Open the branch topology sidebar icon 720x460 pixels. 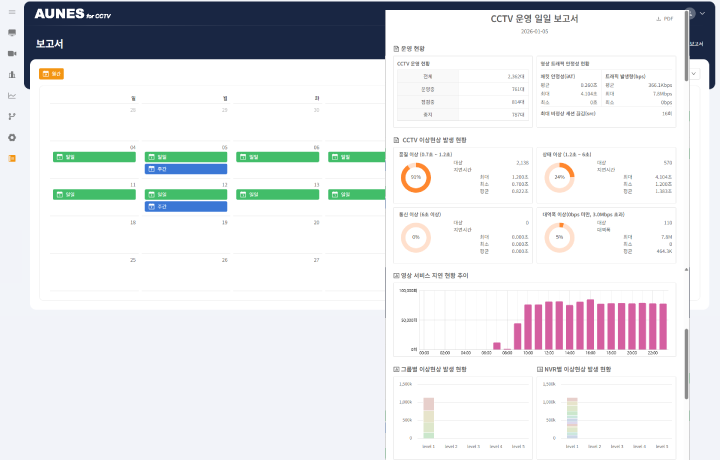(x=12, y=116)
